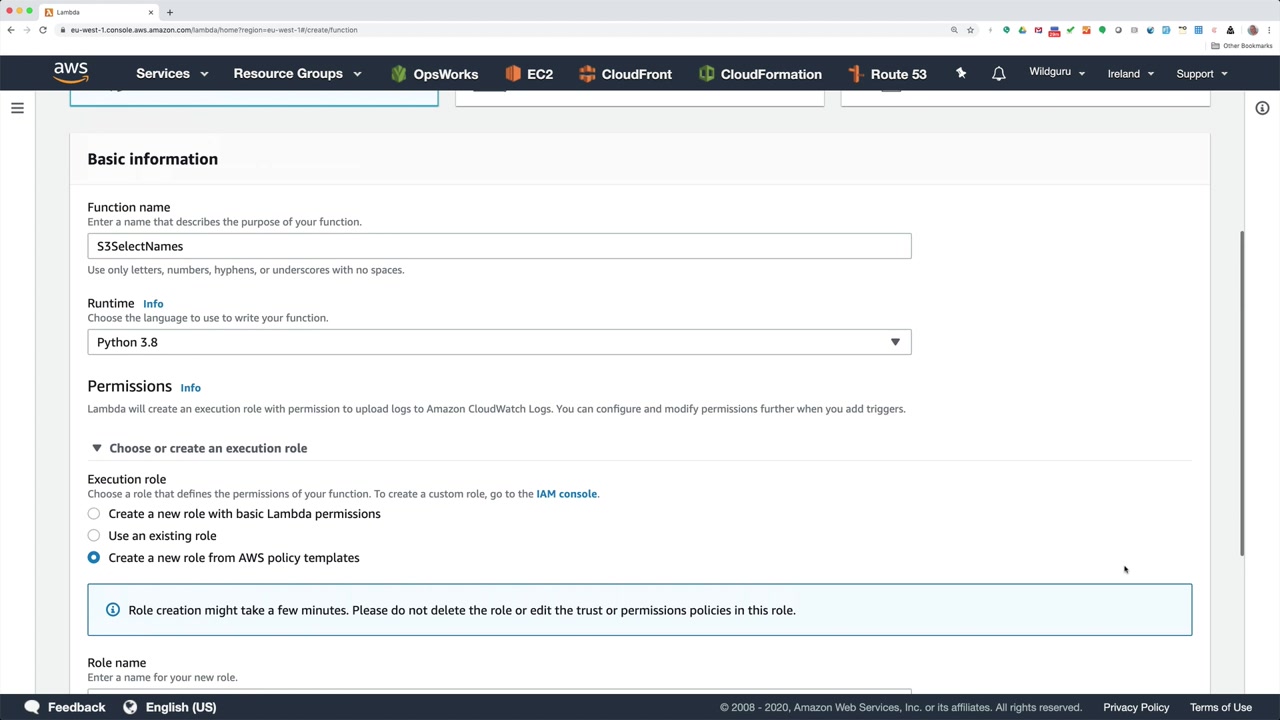Open the Chrome profile avatar

(1252, 30)
